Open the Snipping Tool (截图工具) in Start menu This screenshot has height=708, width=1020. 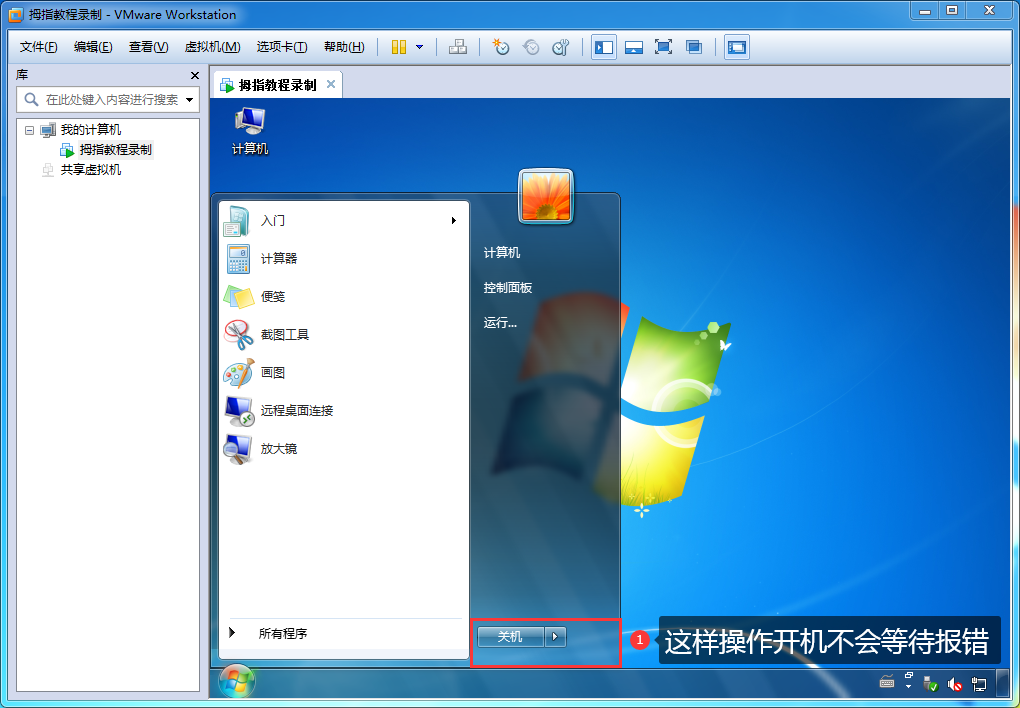pyautogui.click(x=285, y=335)
